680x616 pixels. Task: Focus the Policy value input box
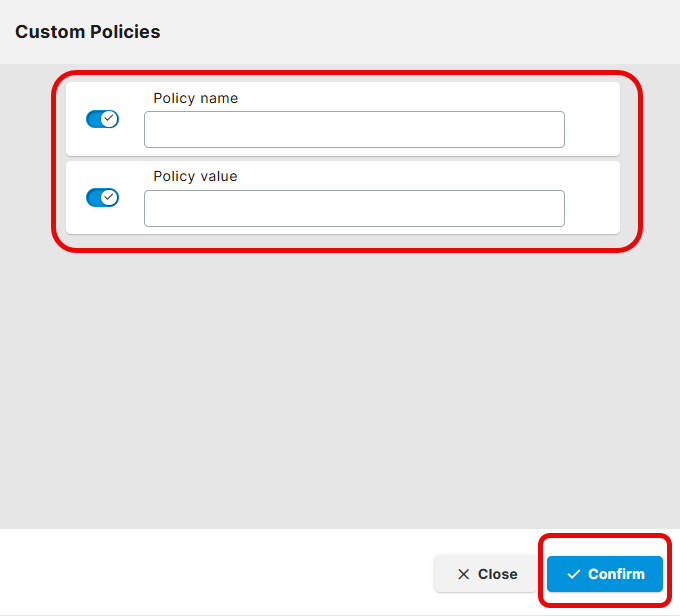[x=354, y=208]
